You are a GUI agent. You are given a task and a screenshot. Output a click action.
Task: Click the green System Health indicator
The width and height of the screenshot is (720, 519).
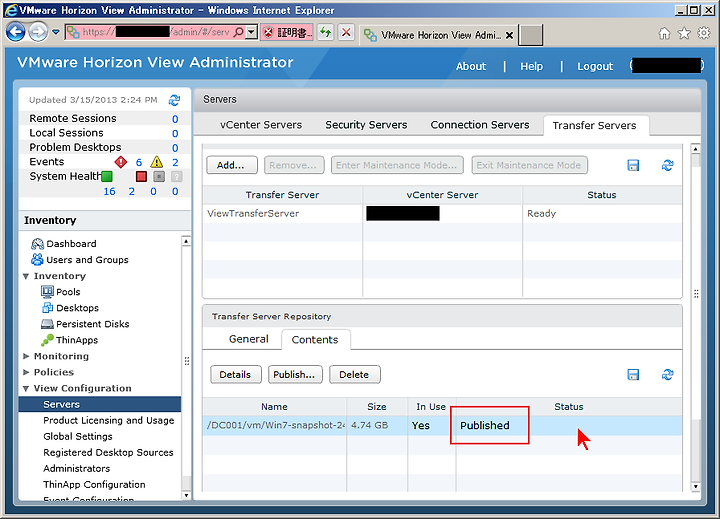107,176
